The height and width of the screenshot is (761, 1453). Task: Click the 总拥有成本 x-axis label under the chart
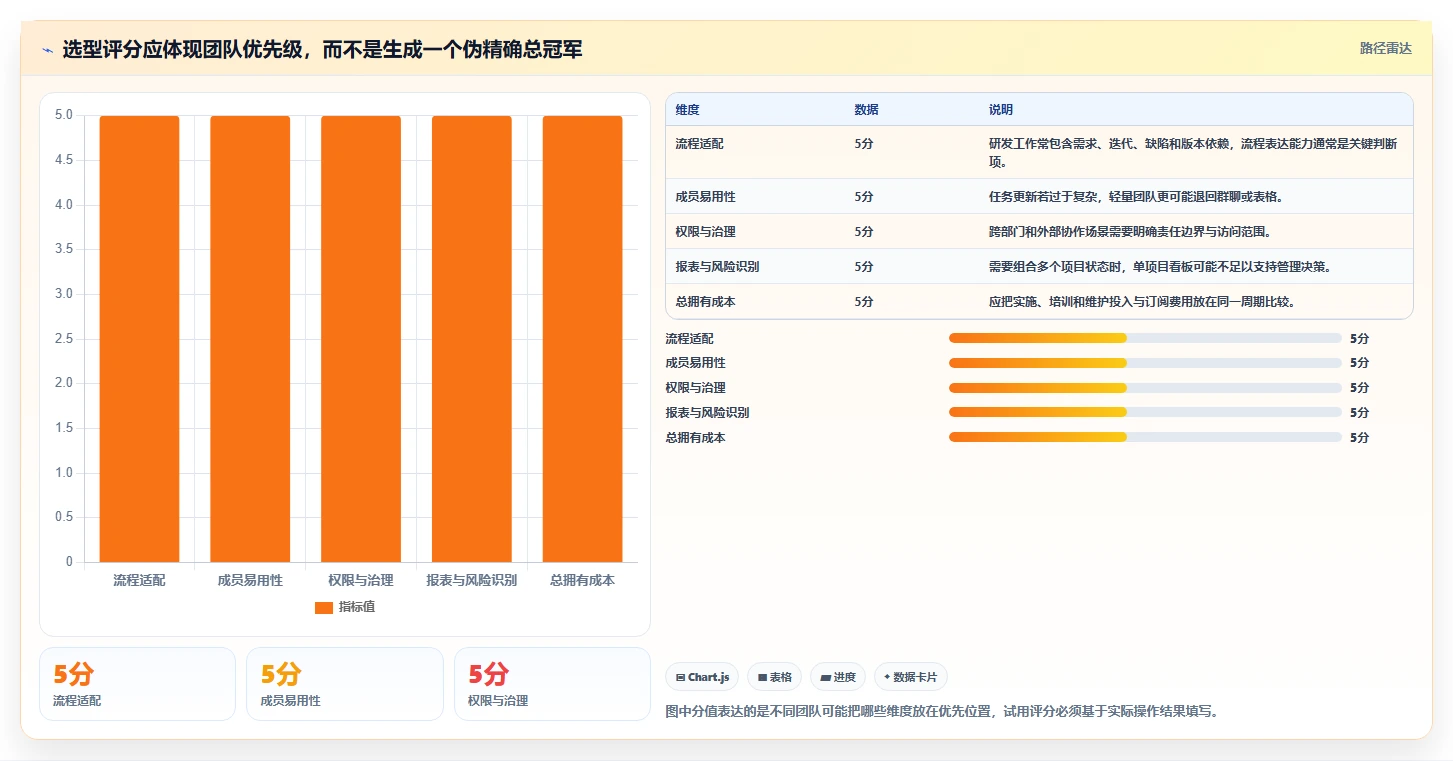(x=582, y=580)
